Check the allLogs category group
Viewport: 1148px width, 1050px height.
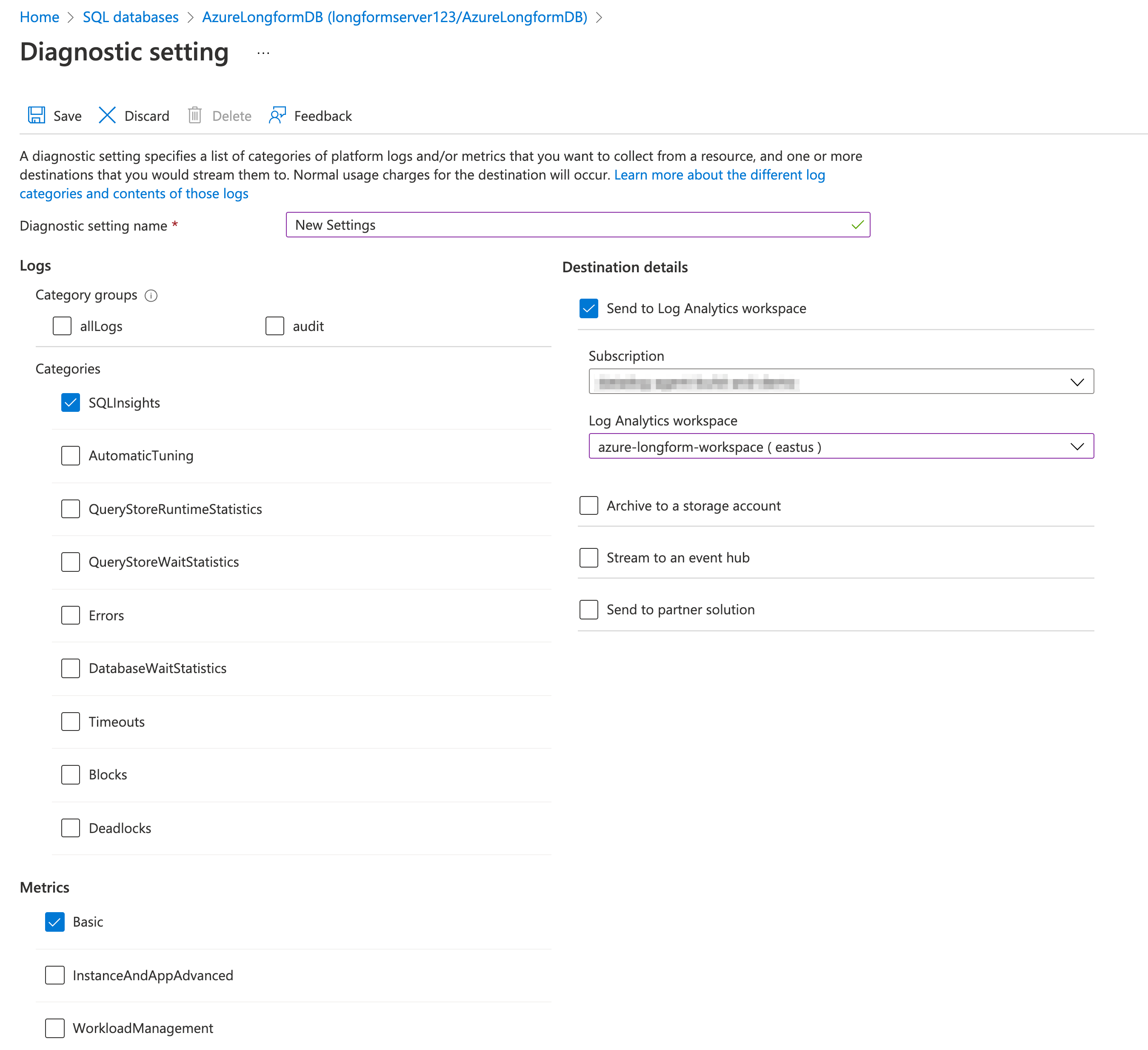62,326
